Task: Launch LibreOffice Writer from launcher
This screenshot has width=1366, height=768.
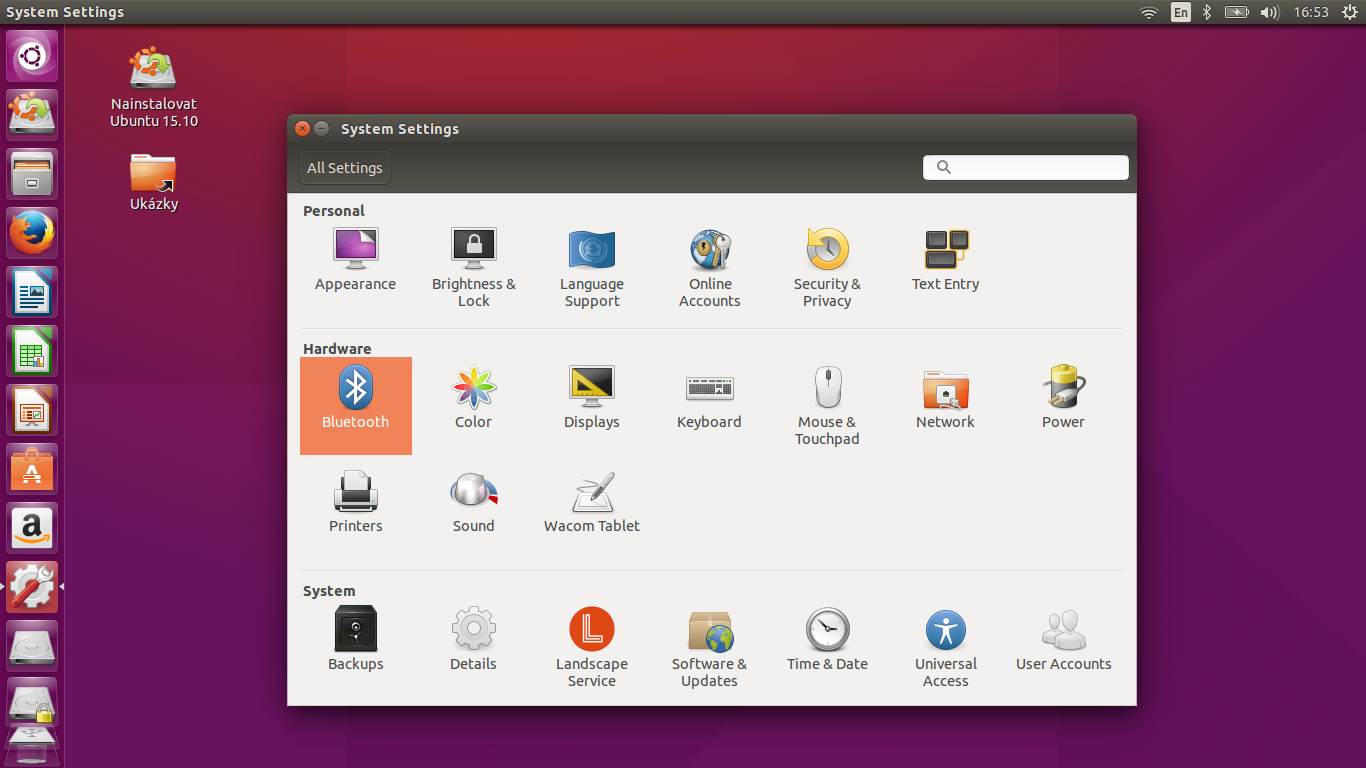Action: coord(33,292)
